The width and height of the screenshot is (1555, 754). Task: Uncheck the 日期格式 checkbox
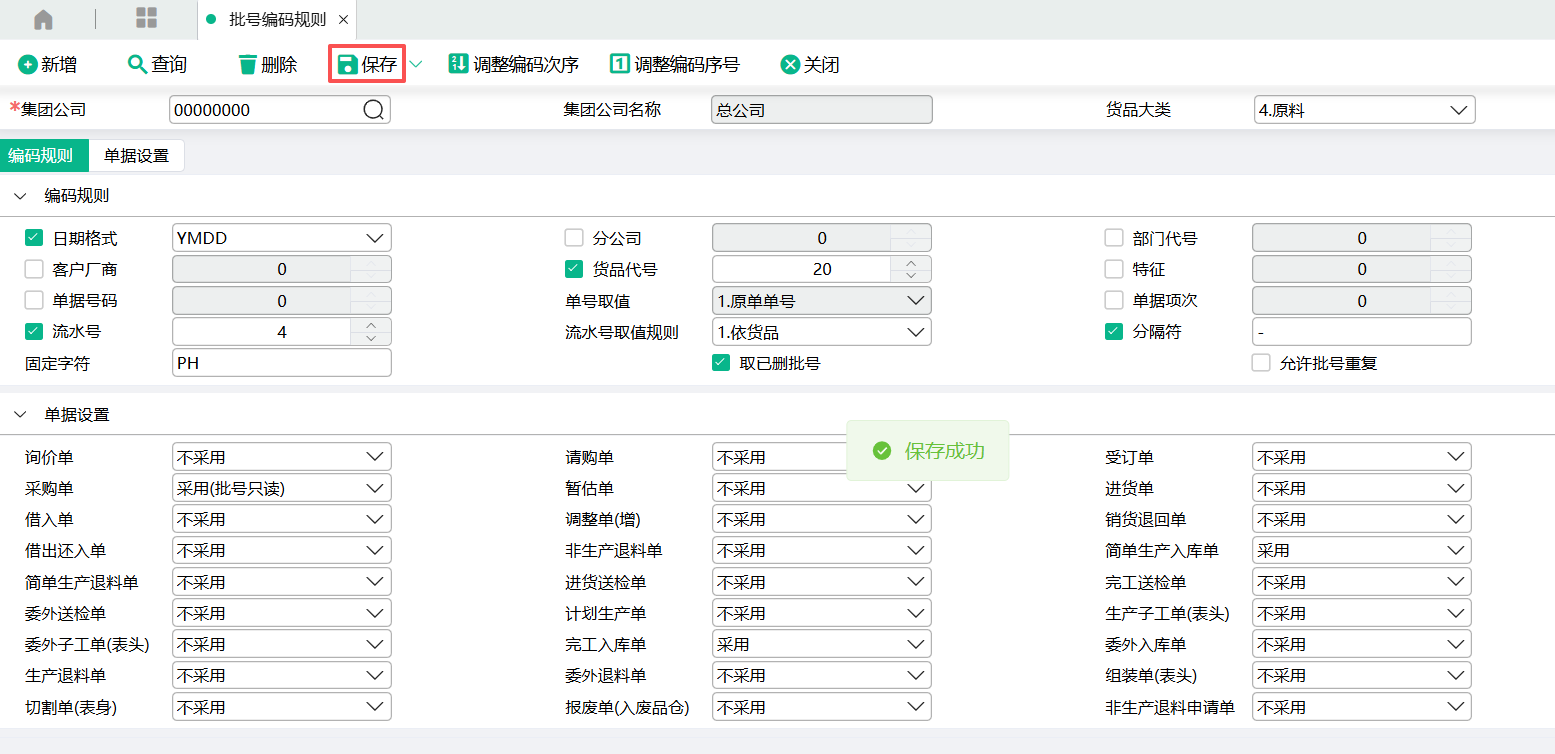pyautogui.click(x=34, y=238)
